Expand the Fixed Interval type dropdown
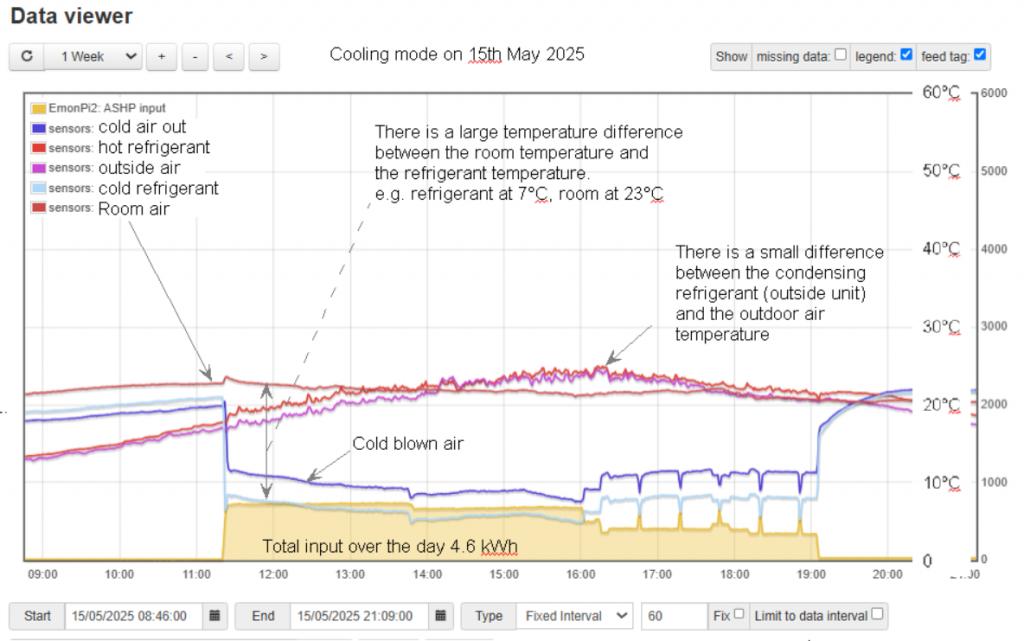 [x=575, y=616]
